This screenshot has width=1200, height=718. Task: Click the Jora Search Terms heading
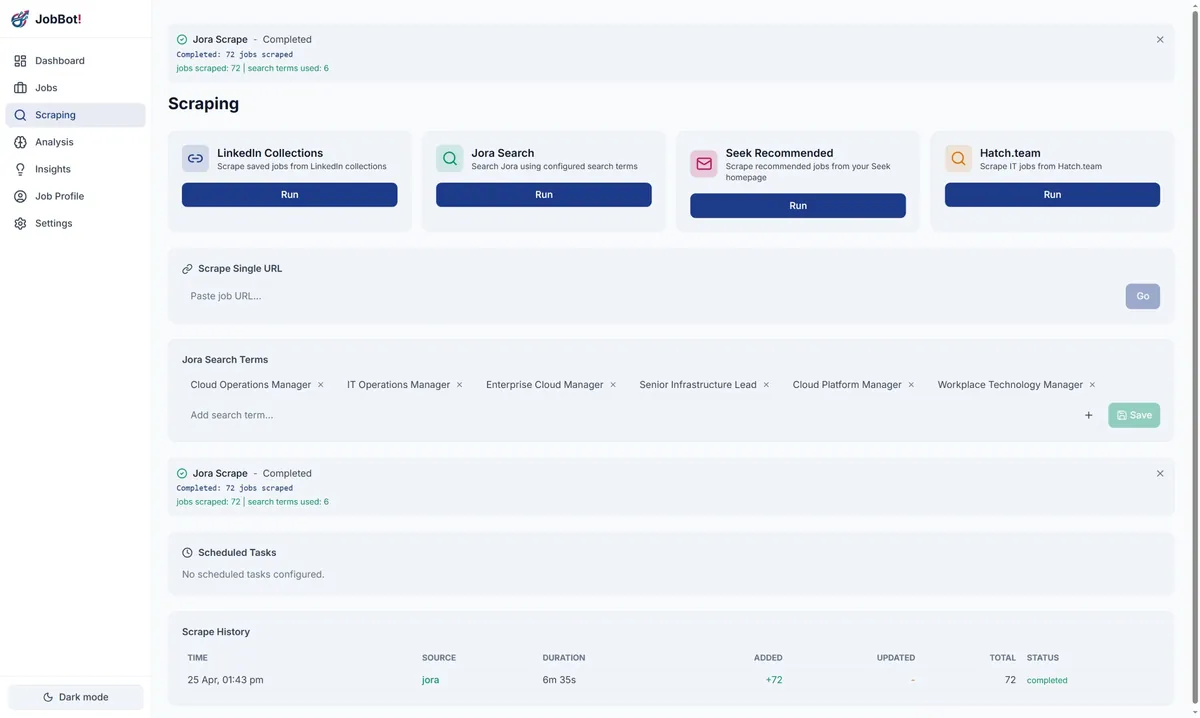pos(225,360)
